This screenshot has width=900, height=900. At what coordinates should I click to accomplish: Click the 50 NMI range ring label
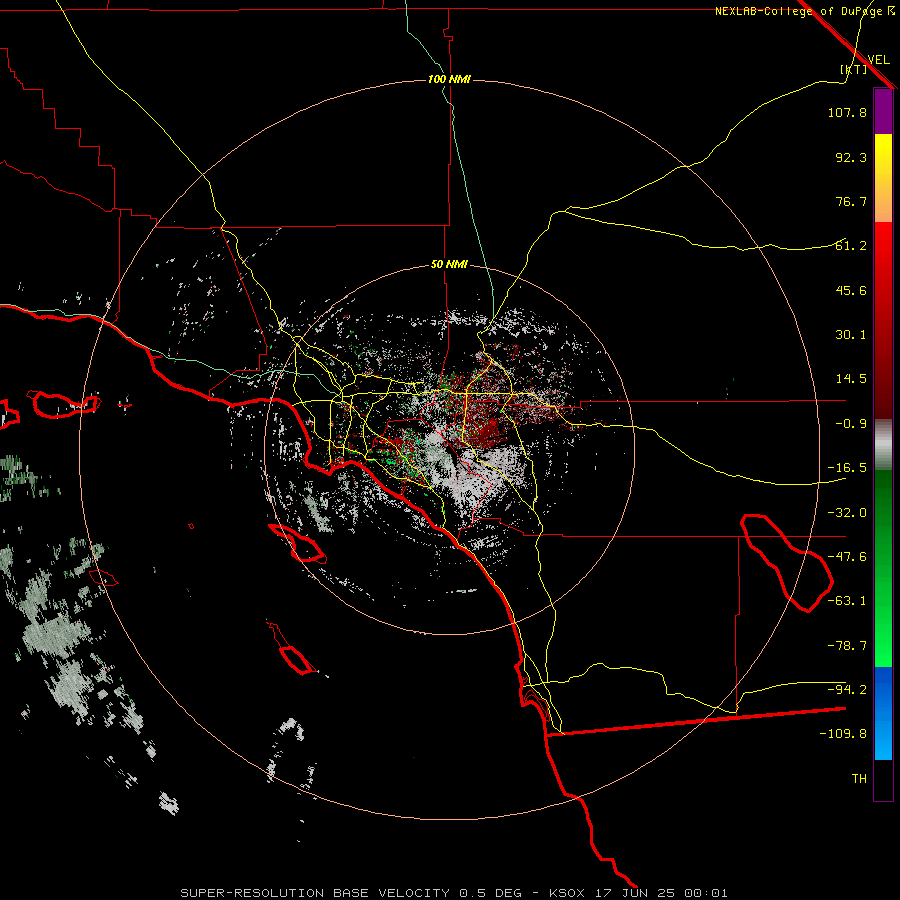(x=449, y=265)
